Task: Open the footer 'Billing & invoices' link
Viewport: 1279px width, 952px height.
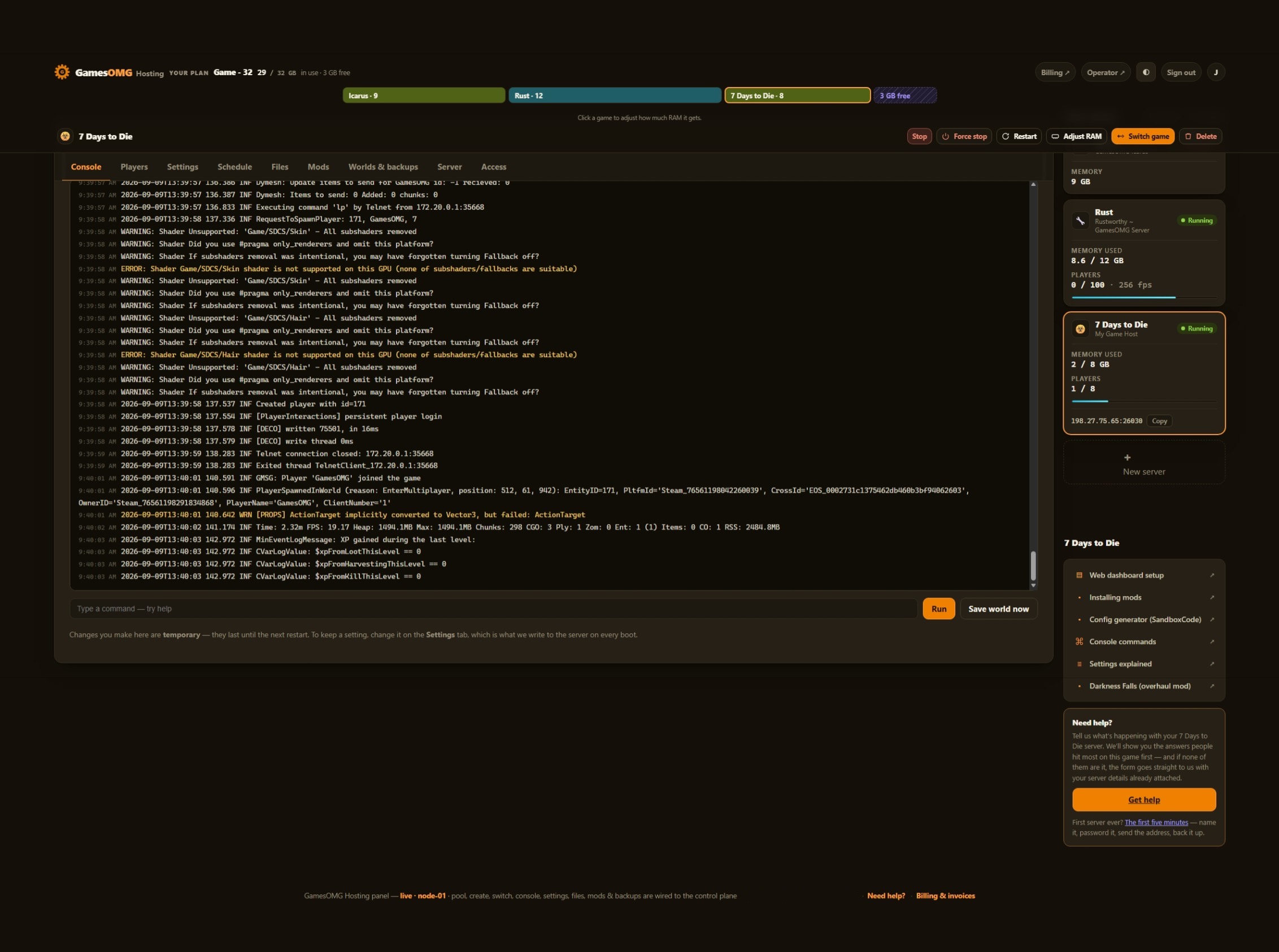Action: click(946, 896)
